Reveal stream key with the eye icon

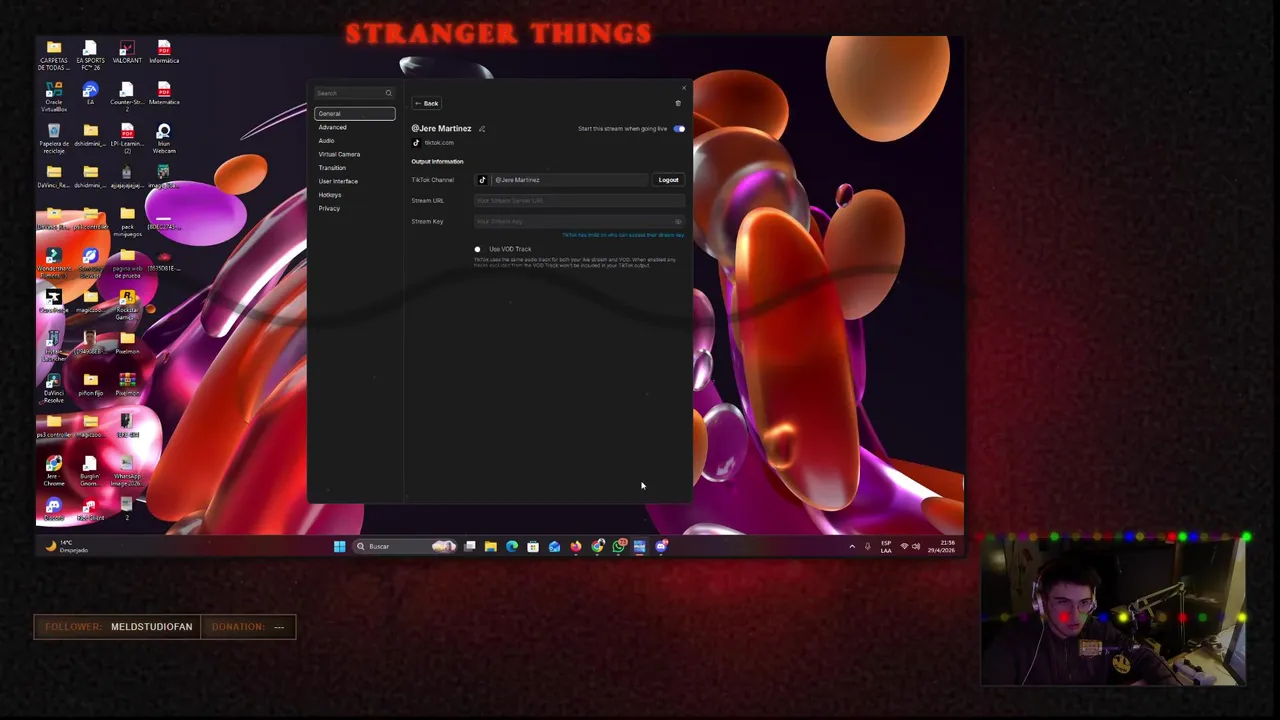tap(678, 221)
